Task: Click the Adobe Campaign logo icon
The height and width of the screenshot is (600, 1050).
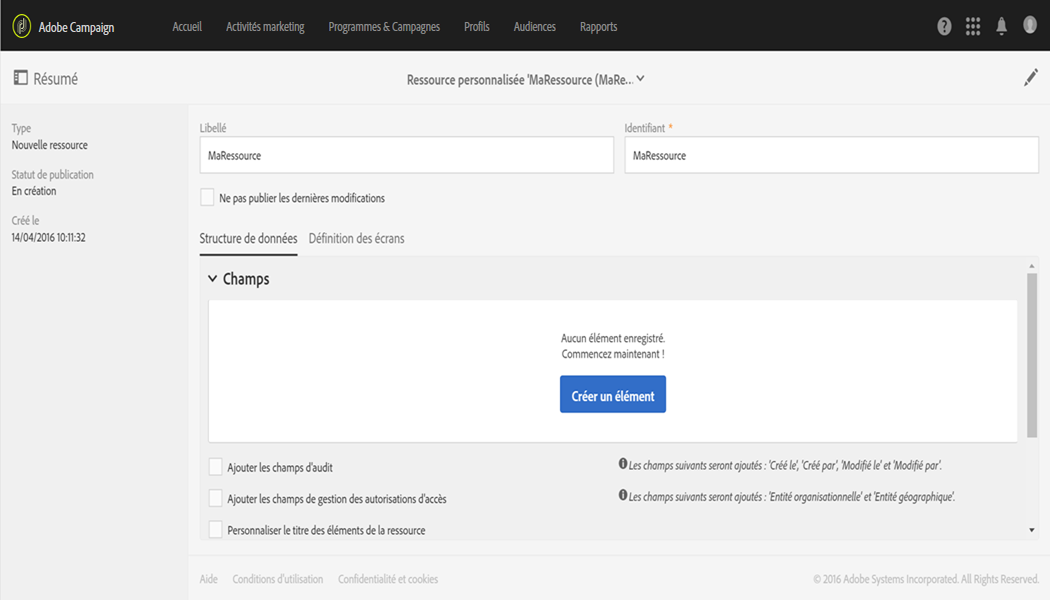Action: 22,26
